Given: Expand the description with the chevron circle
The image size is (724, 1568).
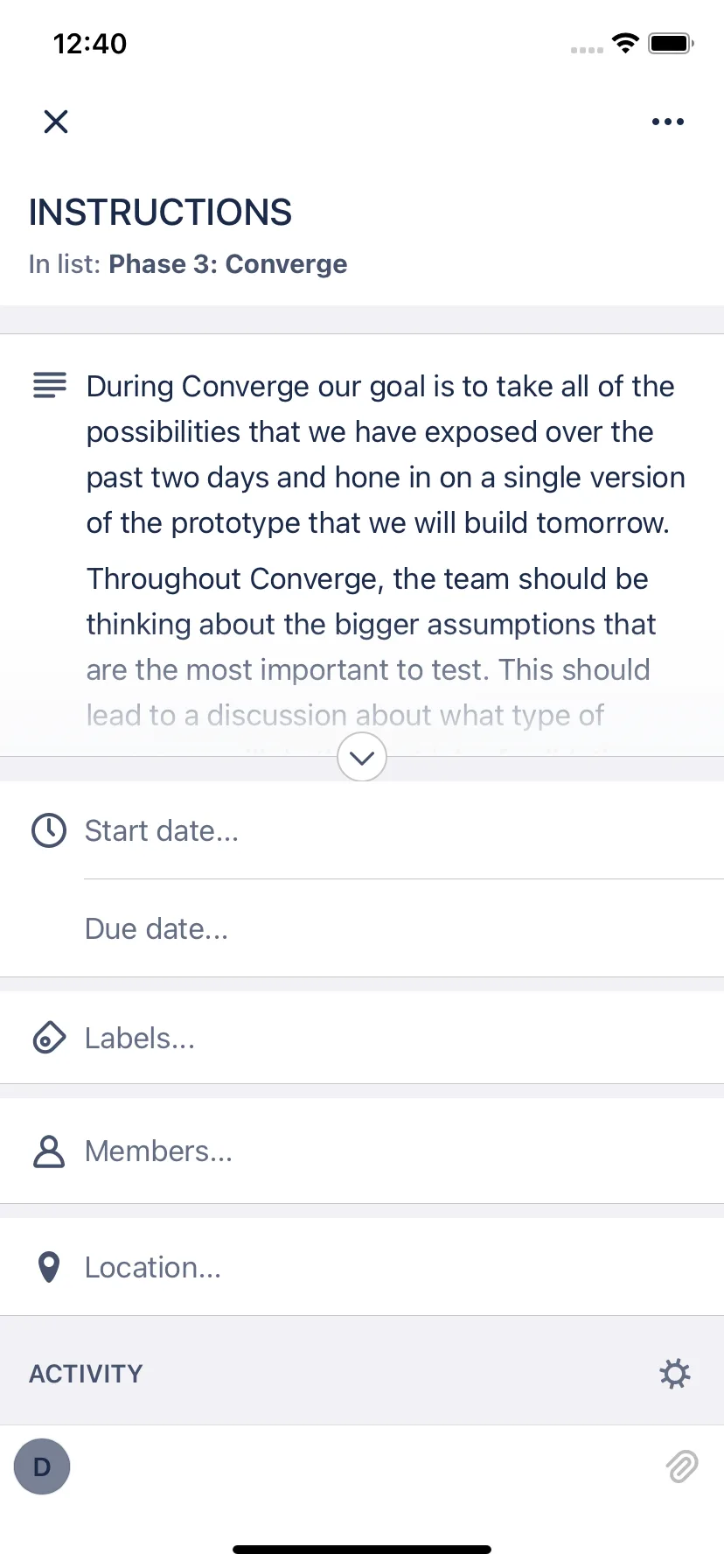Looking at the screenshot, I should pos(362,757).
